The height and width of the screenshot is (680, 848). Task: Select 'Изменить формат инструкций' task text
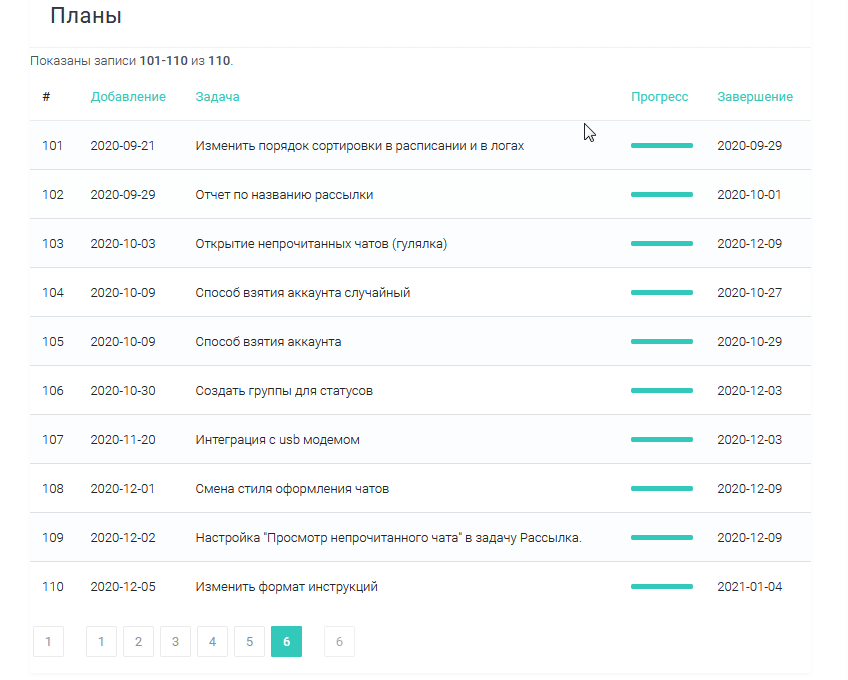pos(286,587)
